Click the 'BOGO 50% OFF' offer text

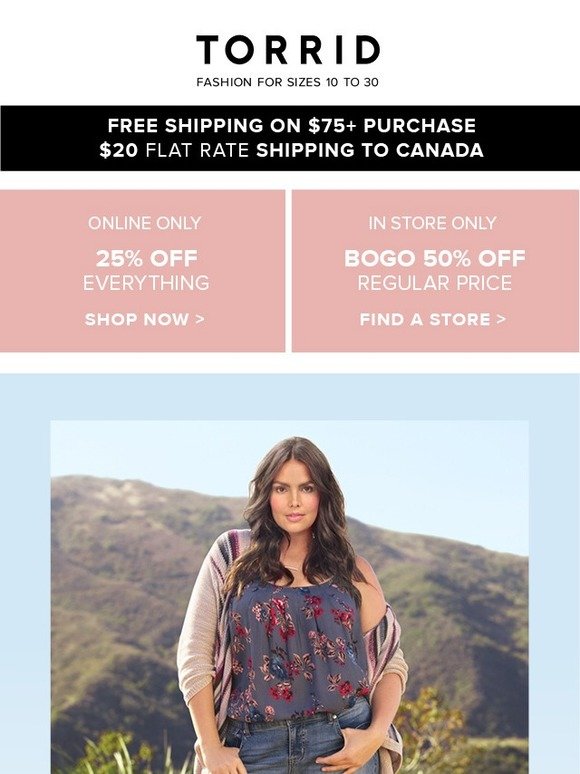[x=434, y=258]
